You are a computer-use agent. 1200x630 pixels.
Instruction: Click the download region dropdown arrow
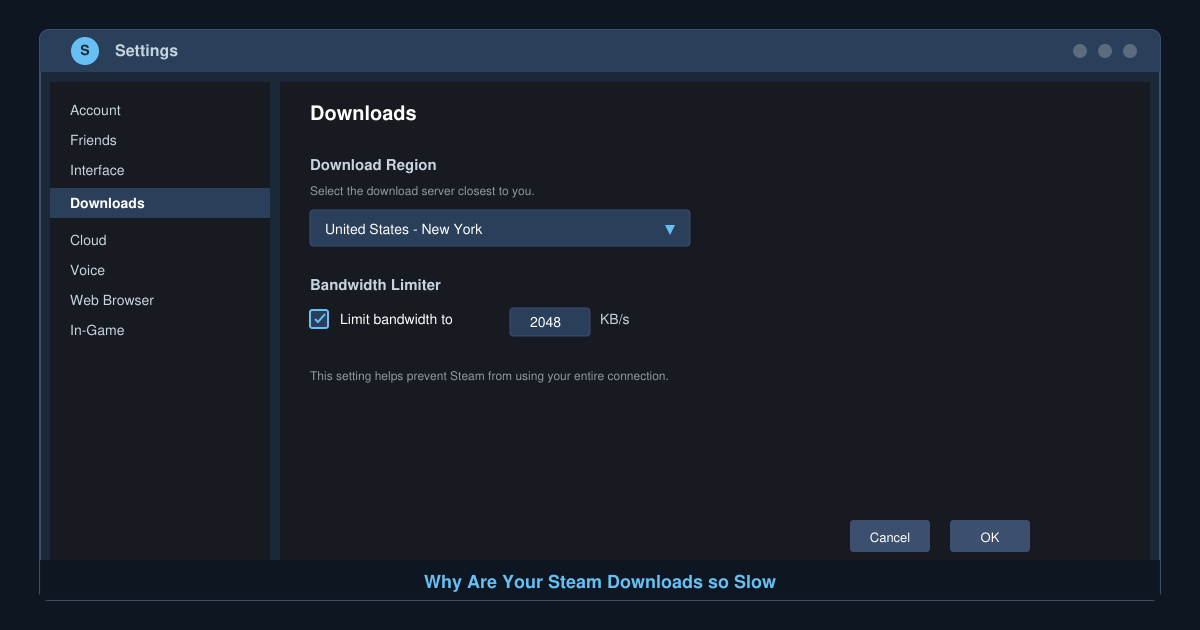tap(670, 229)
